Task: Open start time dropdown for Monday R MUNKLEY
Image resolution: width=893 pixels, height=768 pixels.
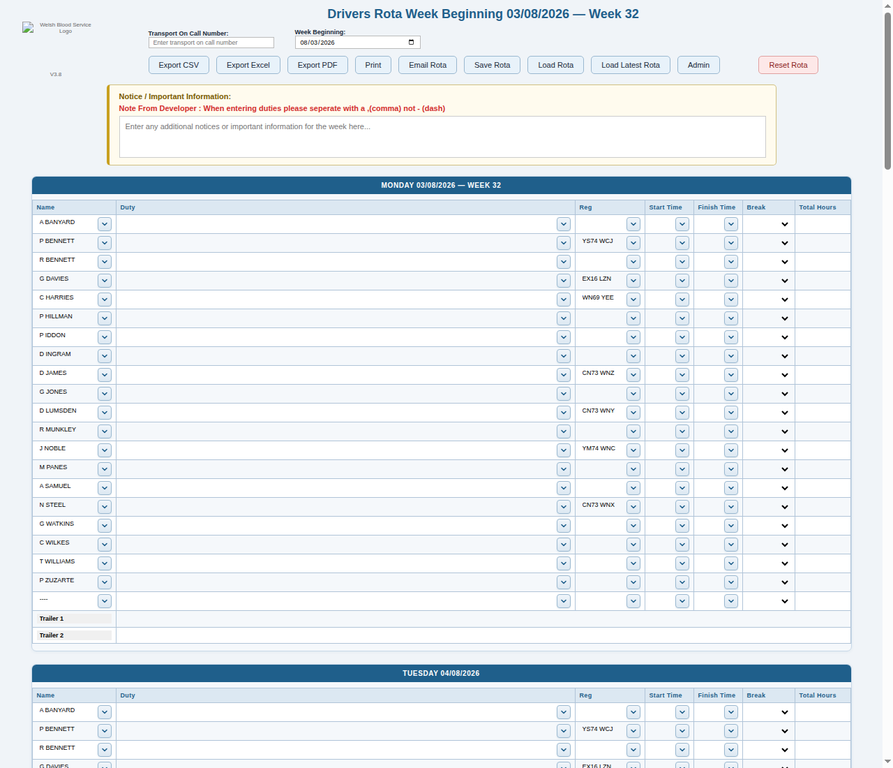Action: 682,431
